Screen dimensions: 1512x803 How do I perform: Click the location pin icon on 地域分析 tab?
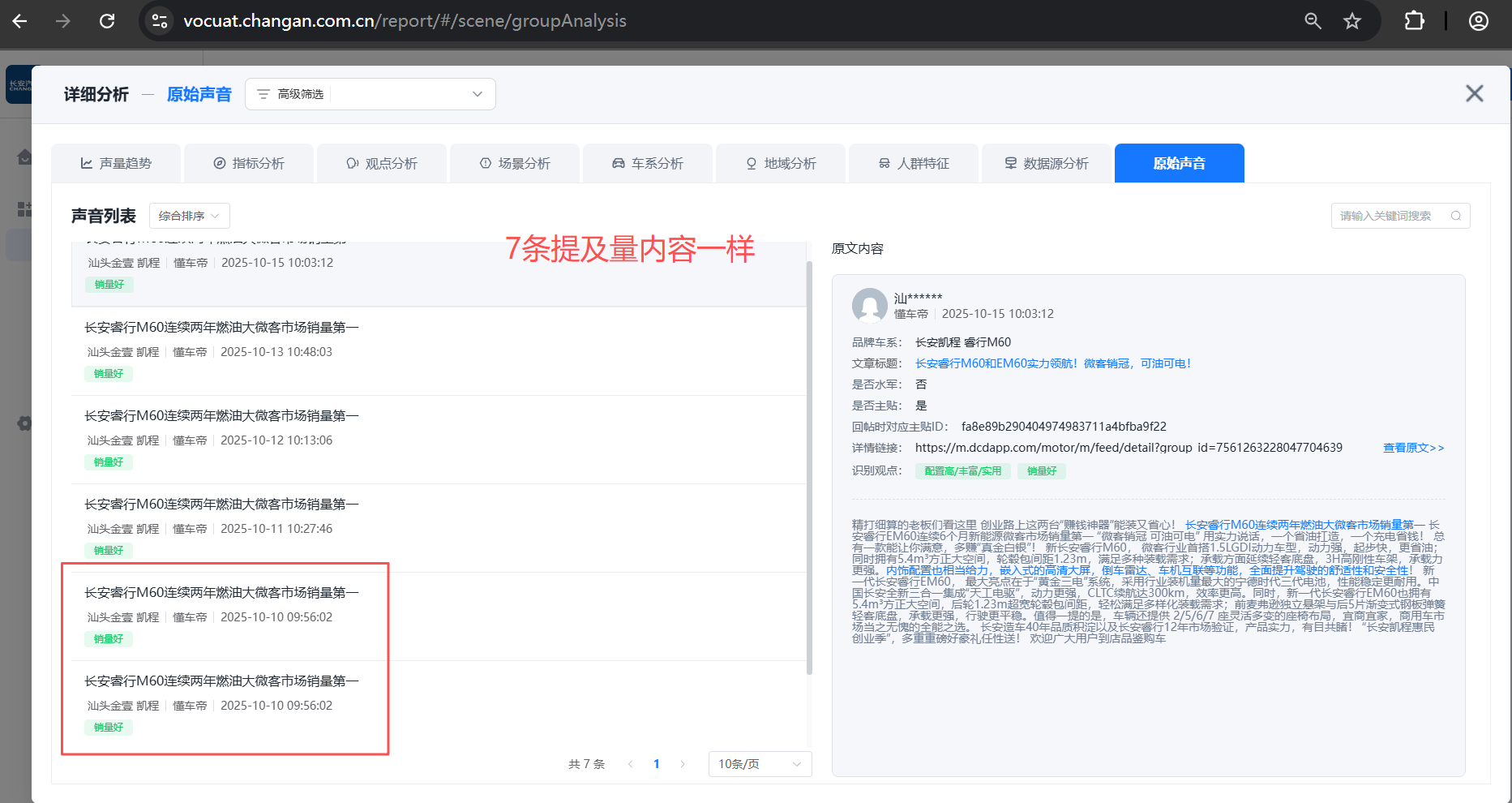(x=751, y=163)
